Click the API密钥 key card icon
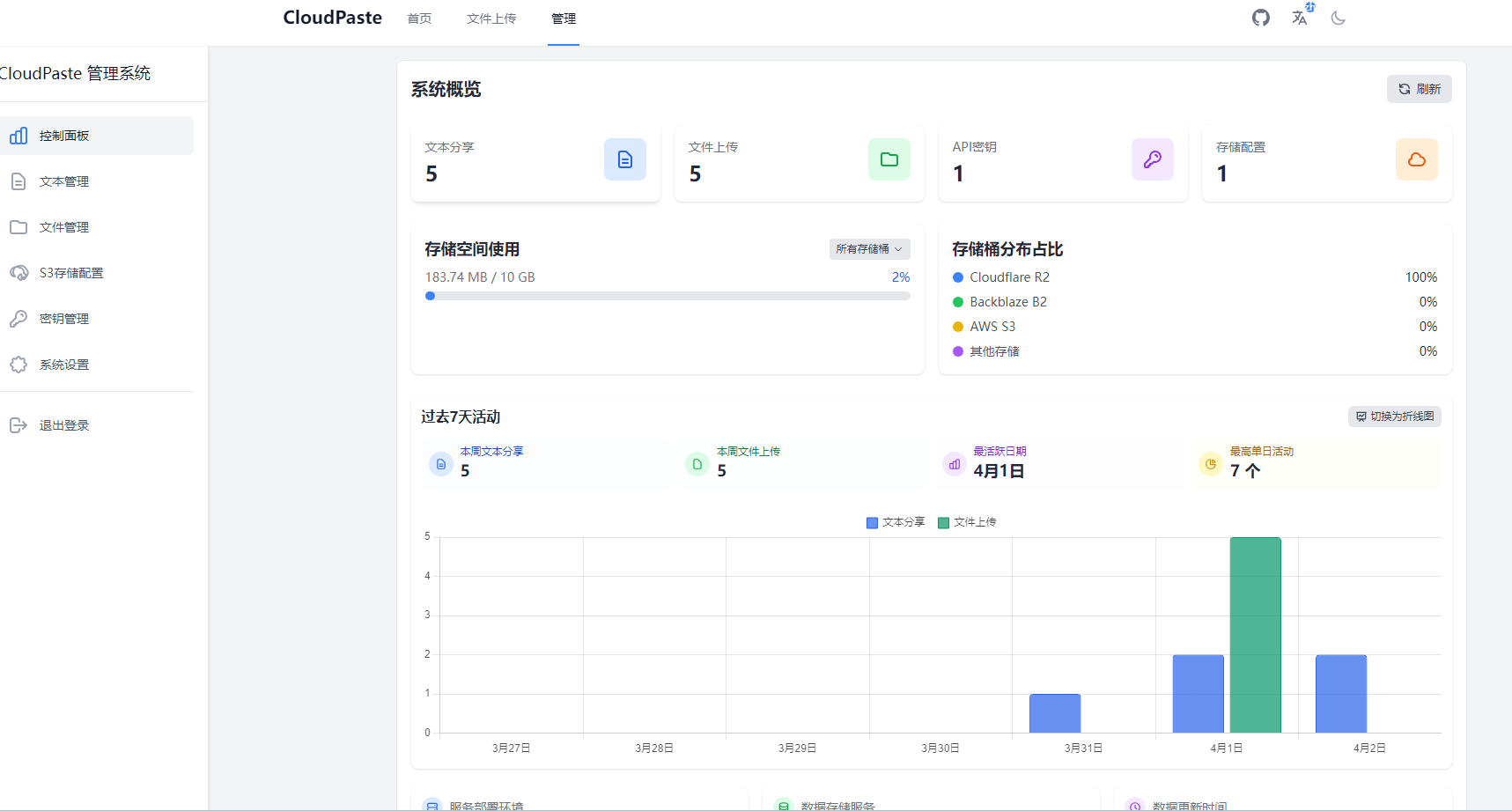 pyautogui.click(x=1152, y=159)
